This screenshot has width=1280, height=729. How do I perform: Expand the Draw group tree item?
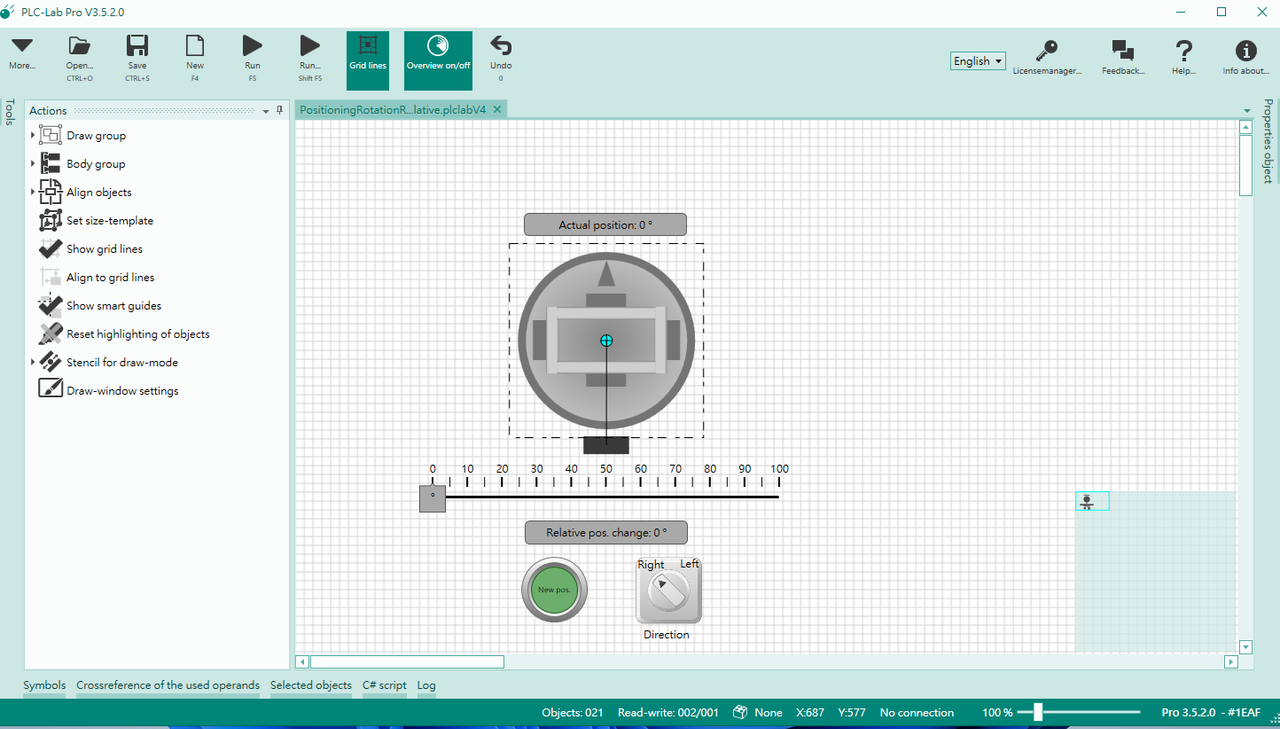pos(32,135)
